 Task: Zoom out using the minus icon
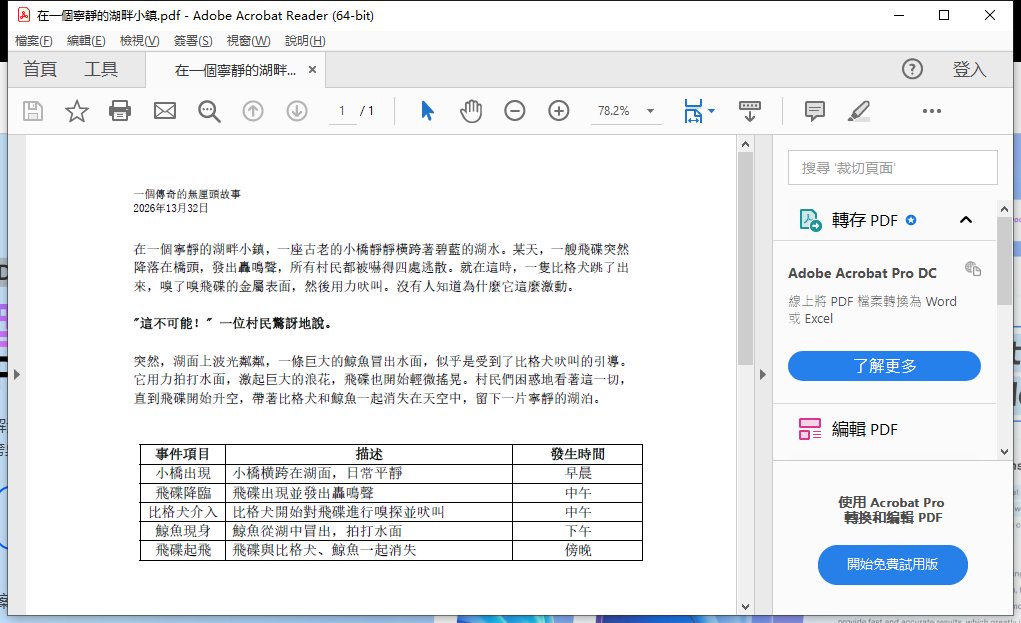pos(515,111)
